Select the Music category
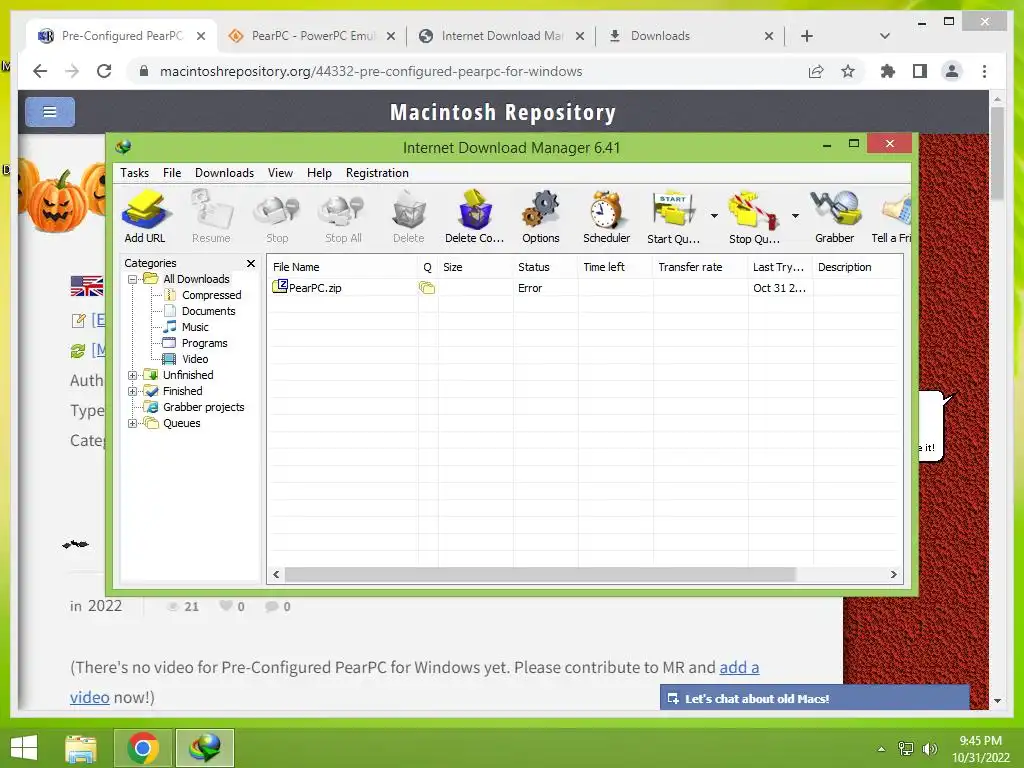The width and height of the screenshot is (1024, 768). click(x=195, y=327)
